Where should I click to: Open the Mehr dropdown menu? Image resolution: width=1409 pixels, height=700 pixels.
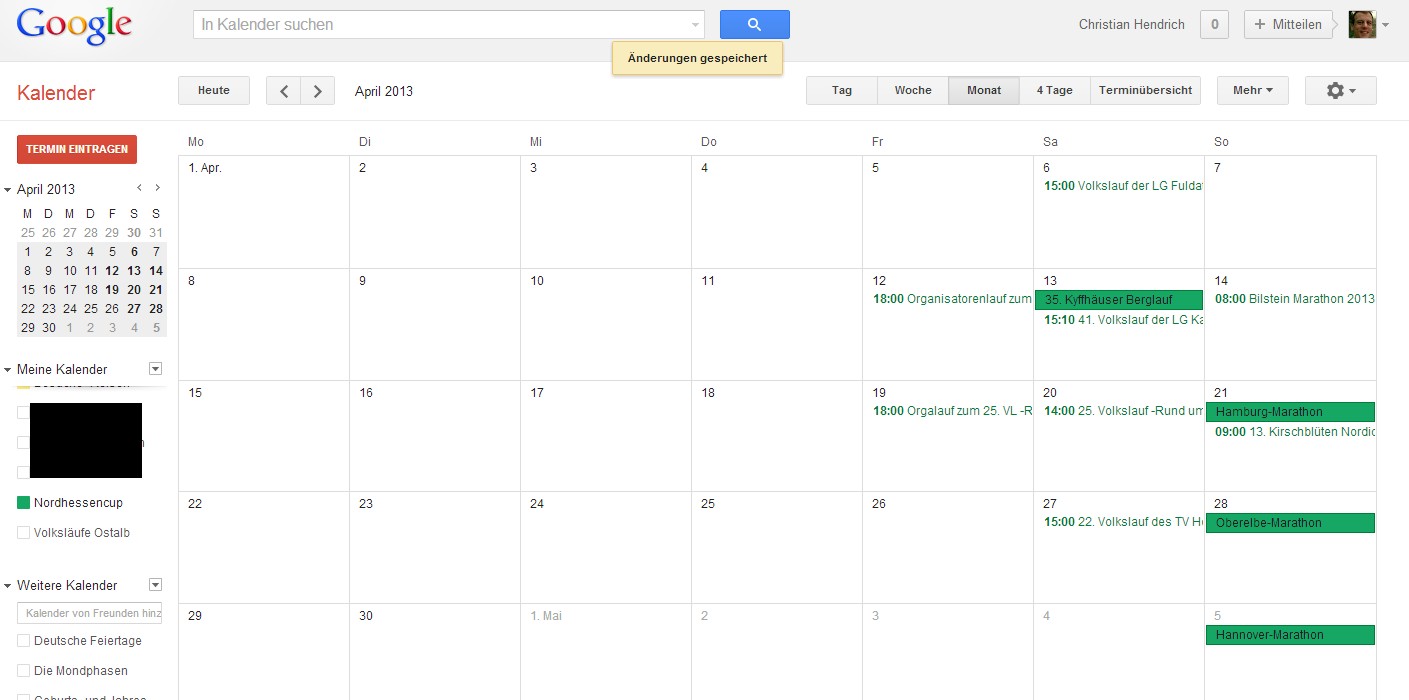click(1253, 91)
